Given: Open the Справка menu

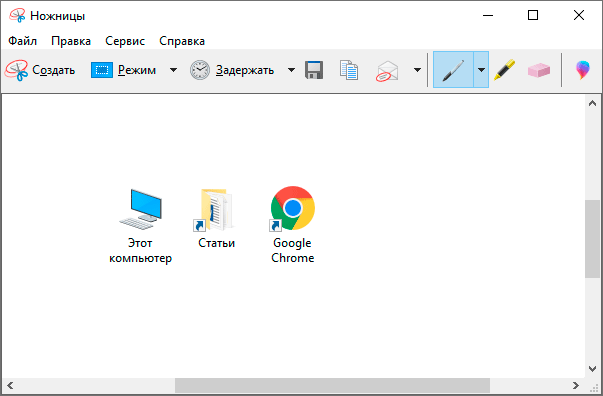Looking at the screenshot, I should coord(182,41).
